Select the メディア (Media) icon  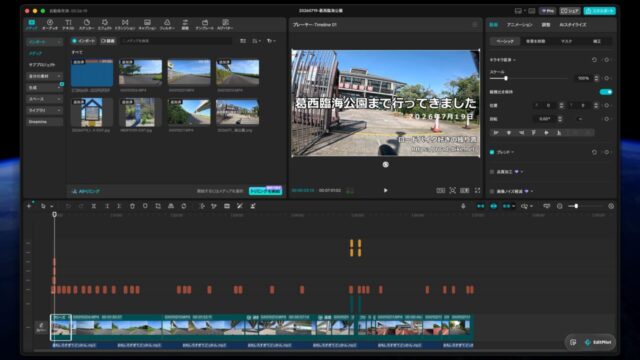point(31,24)
